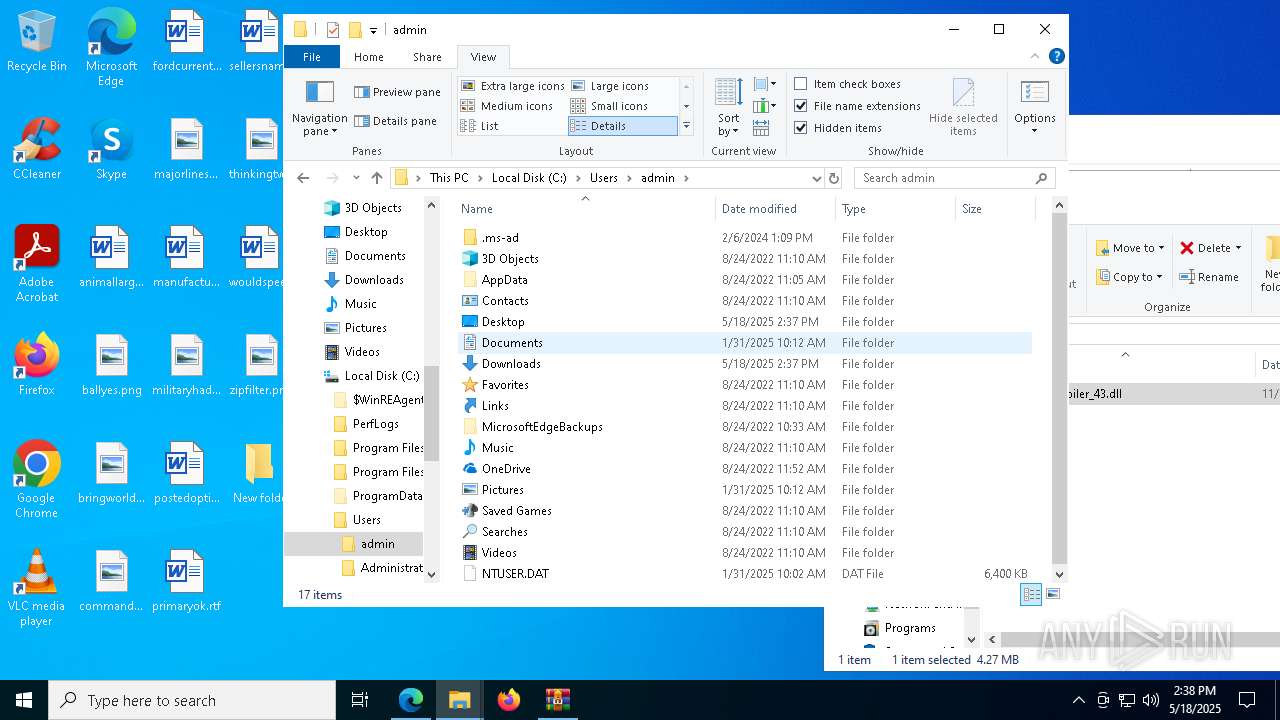
Task: Open Copy to dropdown in background window
Action: [1129, 277]
